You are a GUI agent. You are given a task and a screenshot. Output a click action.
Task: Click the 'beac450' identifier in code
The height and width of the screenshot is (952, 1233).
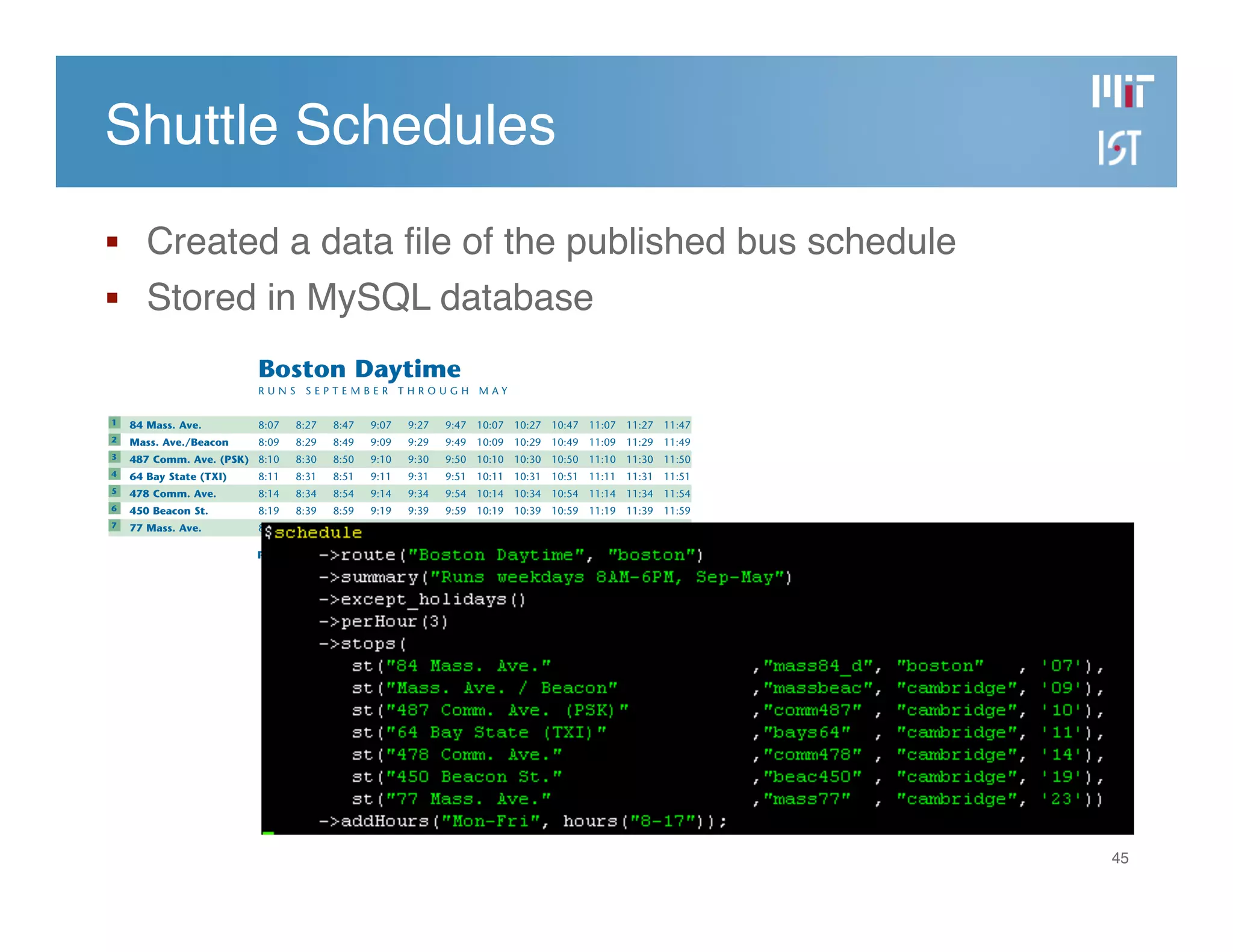click(812, 777)
